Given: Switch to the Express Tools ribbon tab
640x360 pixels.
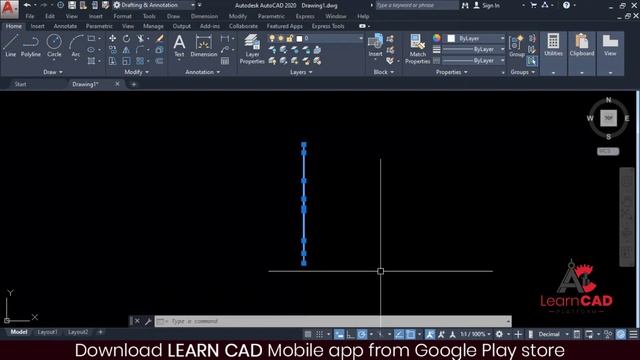Looking at the screenshot, I should coord(328,26).
